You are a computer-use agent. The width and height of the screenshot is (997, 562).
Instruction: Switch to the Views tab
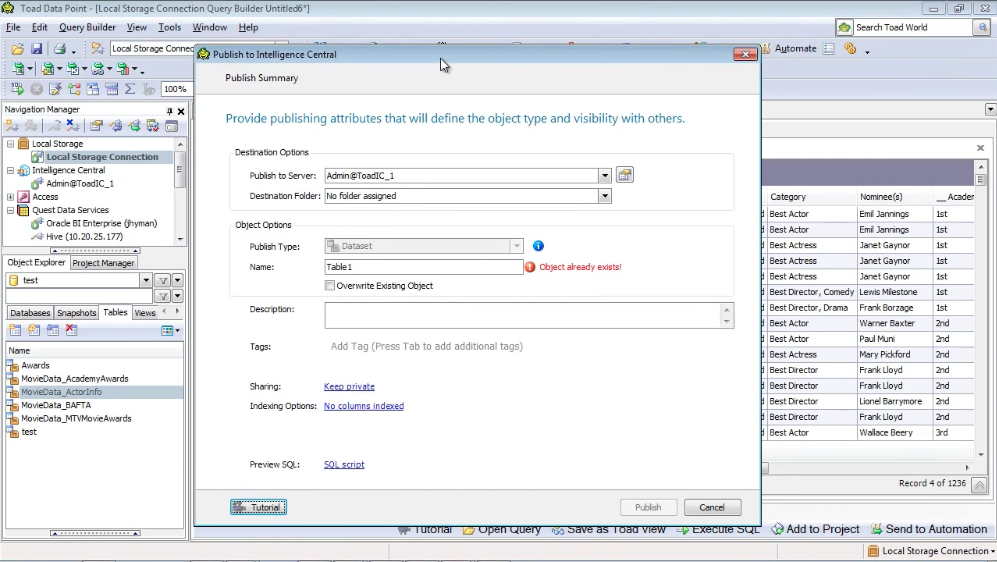pos(144,313)
